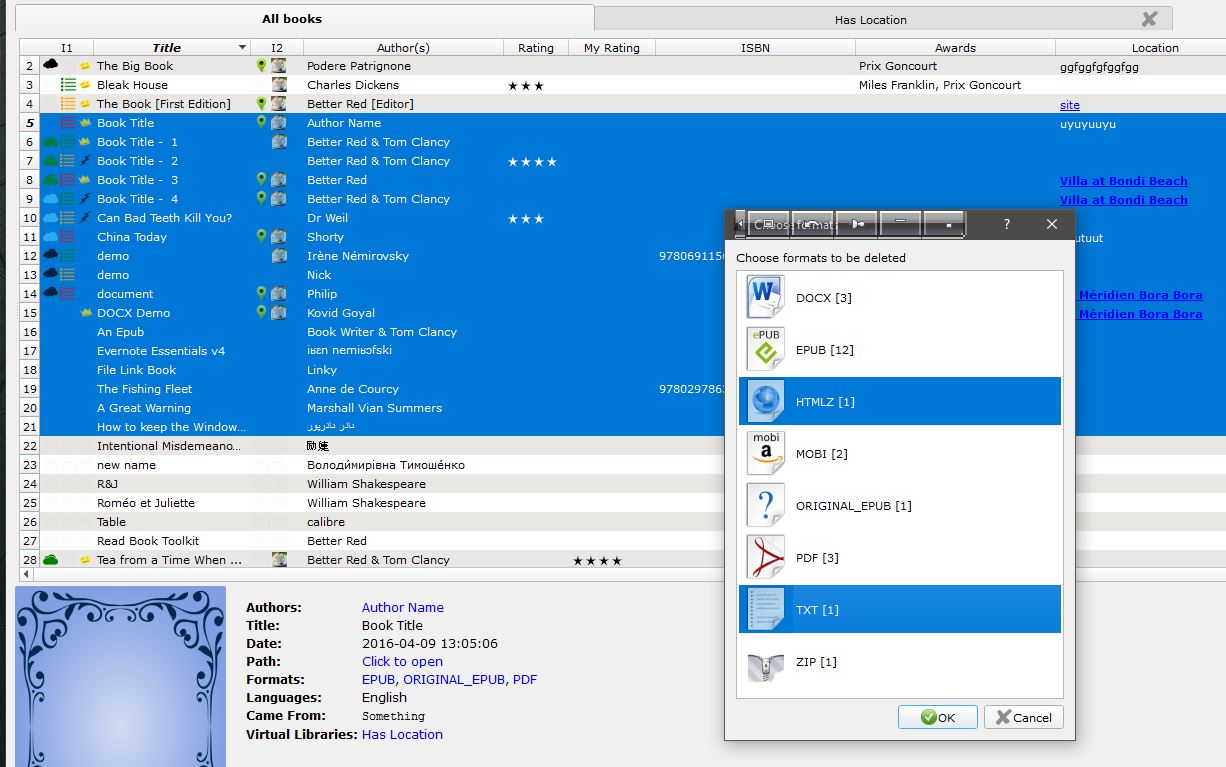The height and width of the screenshot is (767, 1226).
Task: Open the Author Name link in book details
Action: click(403, 607)
